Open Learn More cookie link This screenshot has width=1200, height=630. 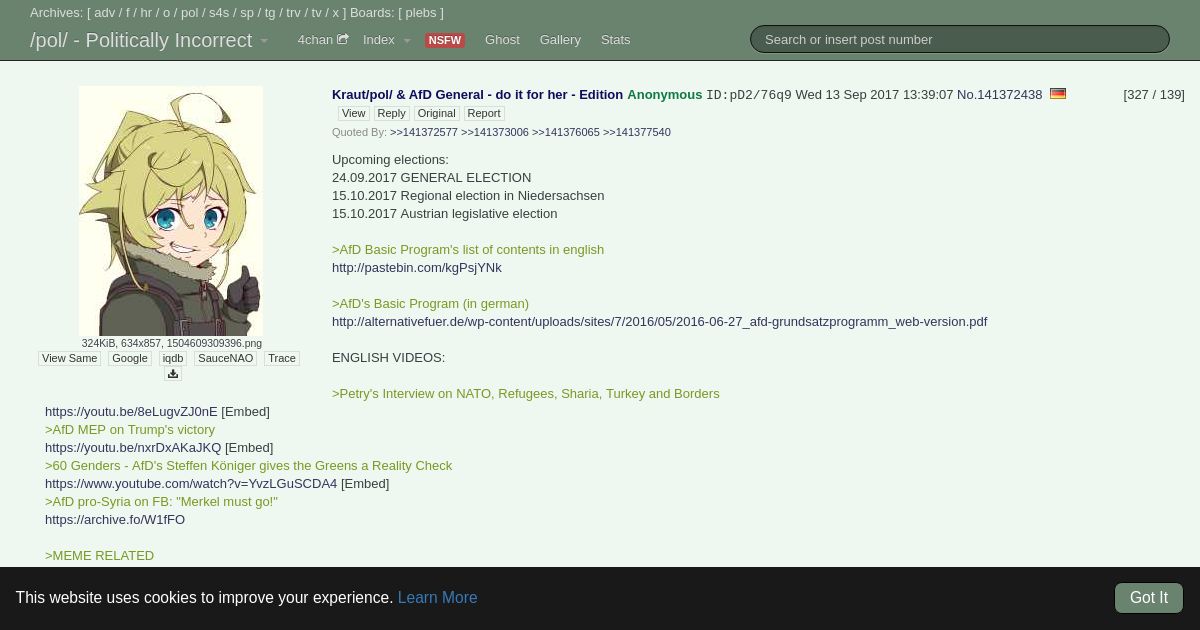tap(437, 597)
